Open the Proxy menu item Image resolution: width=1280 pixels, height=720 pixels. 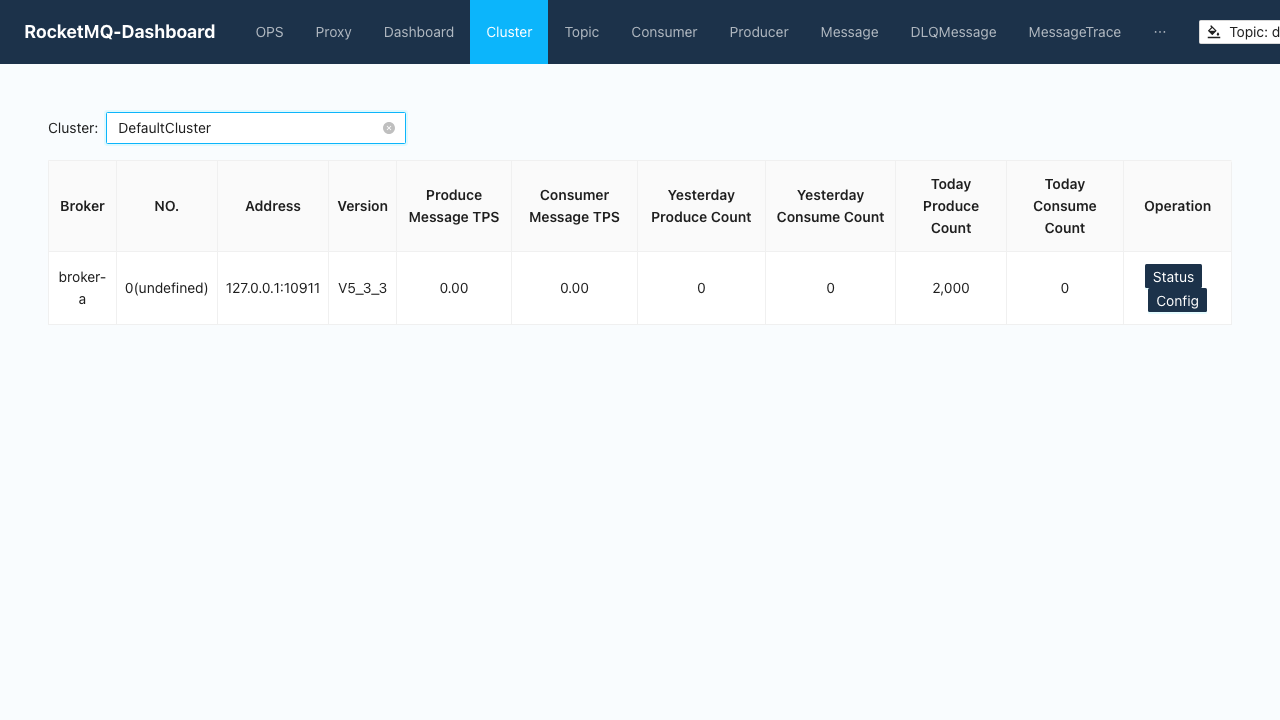(334, 32)
